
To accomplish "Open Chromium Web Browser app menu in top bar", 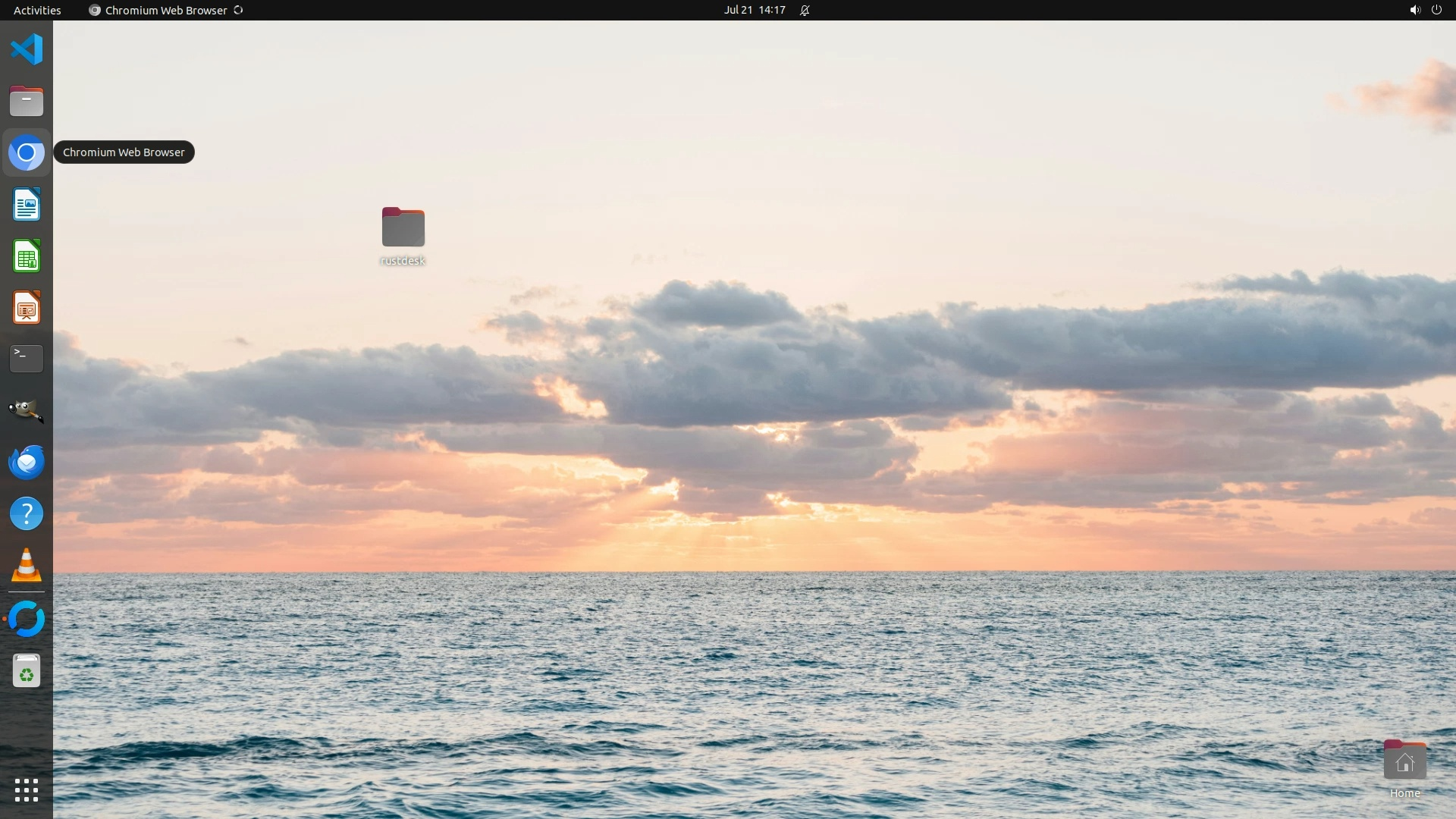I will tap(165, 10).
